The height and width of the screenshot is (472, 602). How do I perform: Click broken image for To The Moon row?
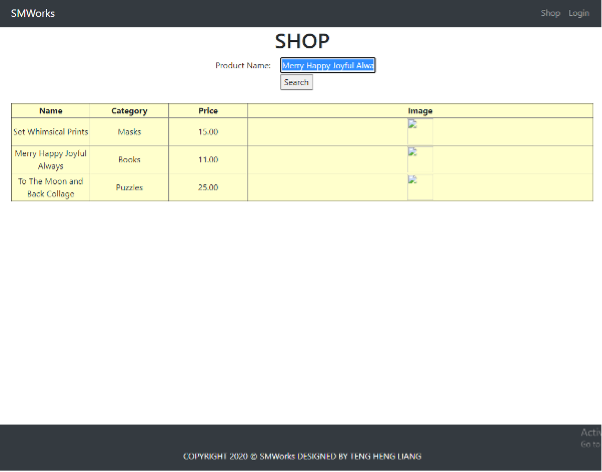[420, 187]
